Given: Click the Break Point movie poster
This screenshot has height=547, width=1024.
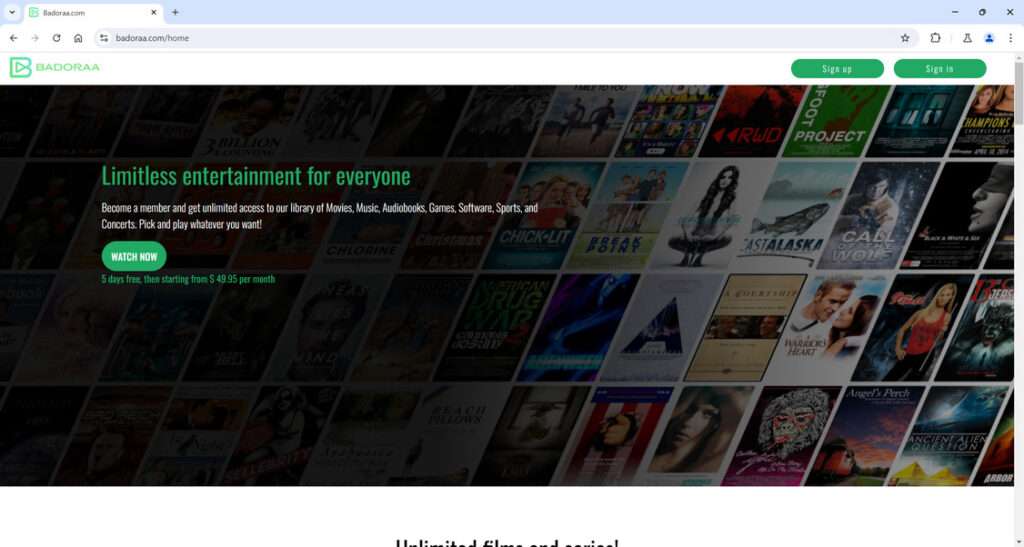Looking at the screenshot, I should (628, 215).
